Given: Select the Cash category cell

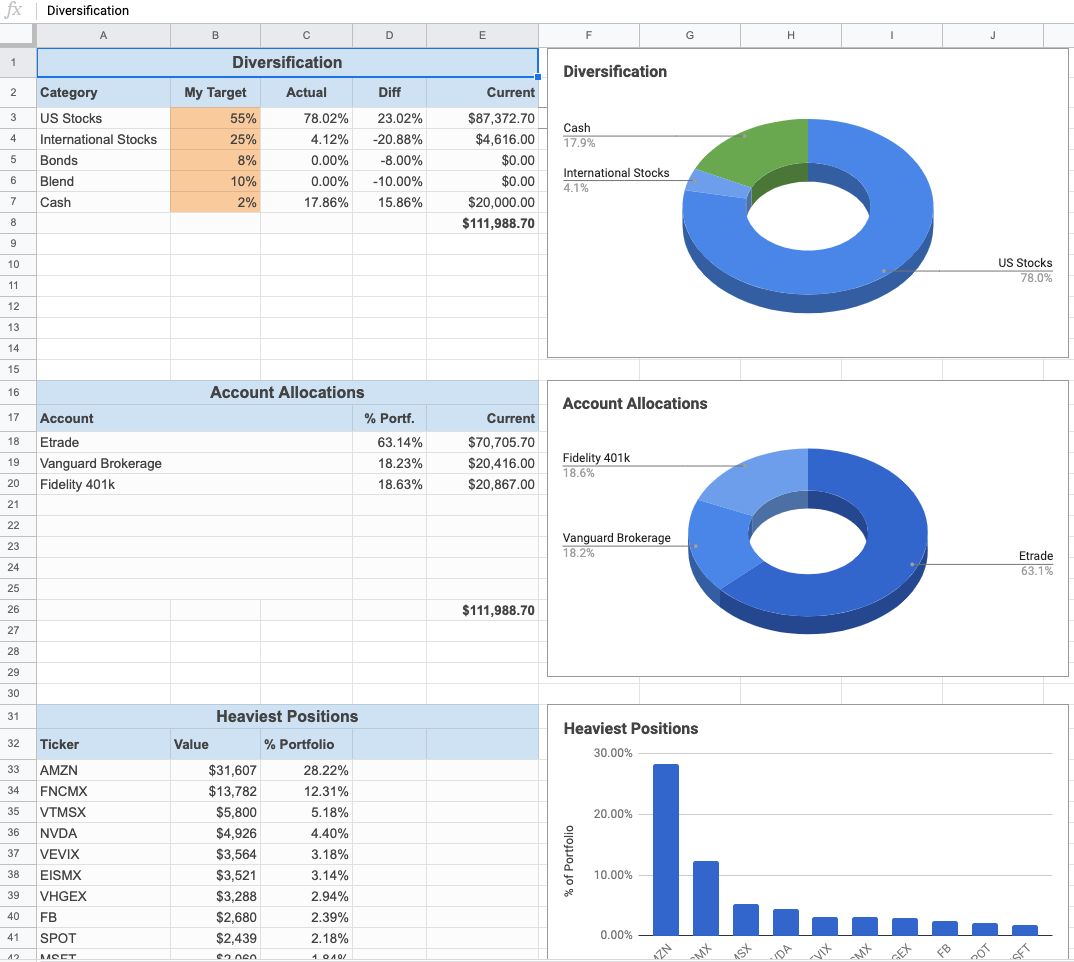Looking at the screenshot, I should coord(103,202).
